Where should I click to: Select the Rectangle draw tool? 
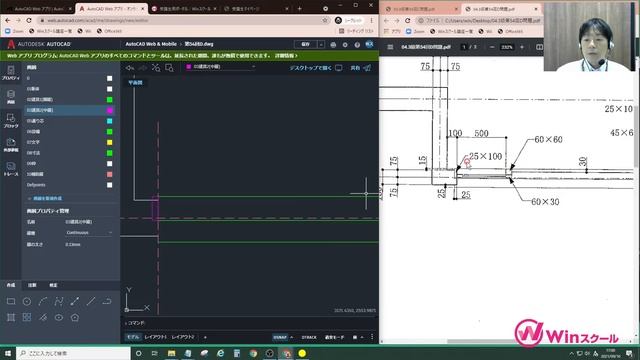point(11,301)
